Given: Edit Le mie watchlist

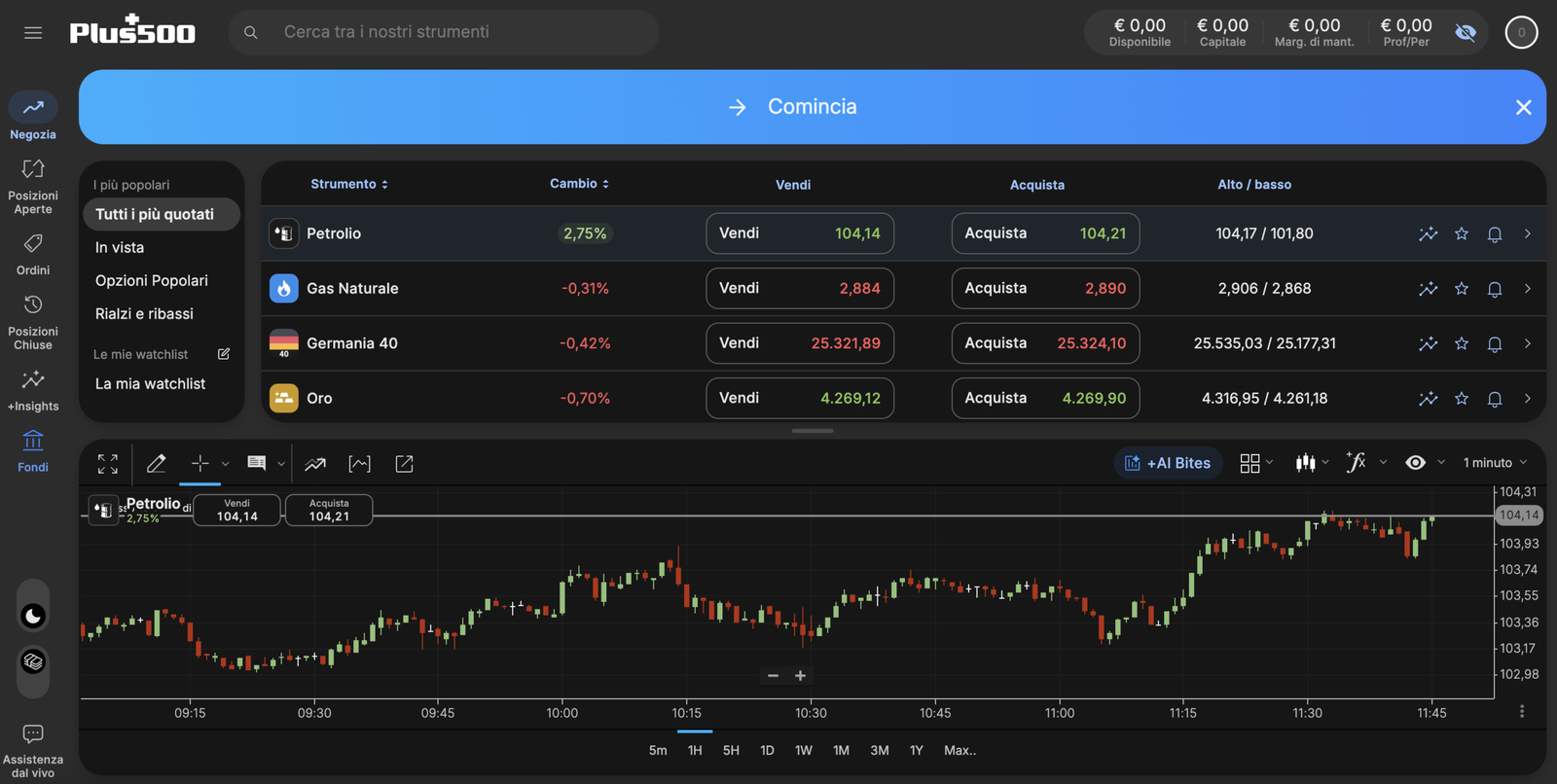Looking at the screenshot, I should pyautogui.click(x=224, y=354).
